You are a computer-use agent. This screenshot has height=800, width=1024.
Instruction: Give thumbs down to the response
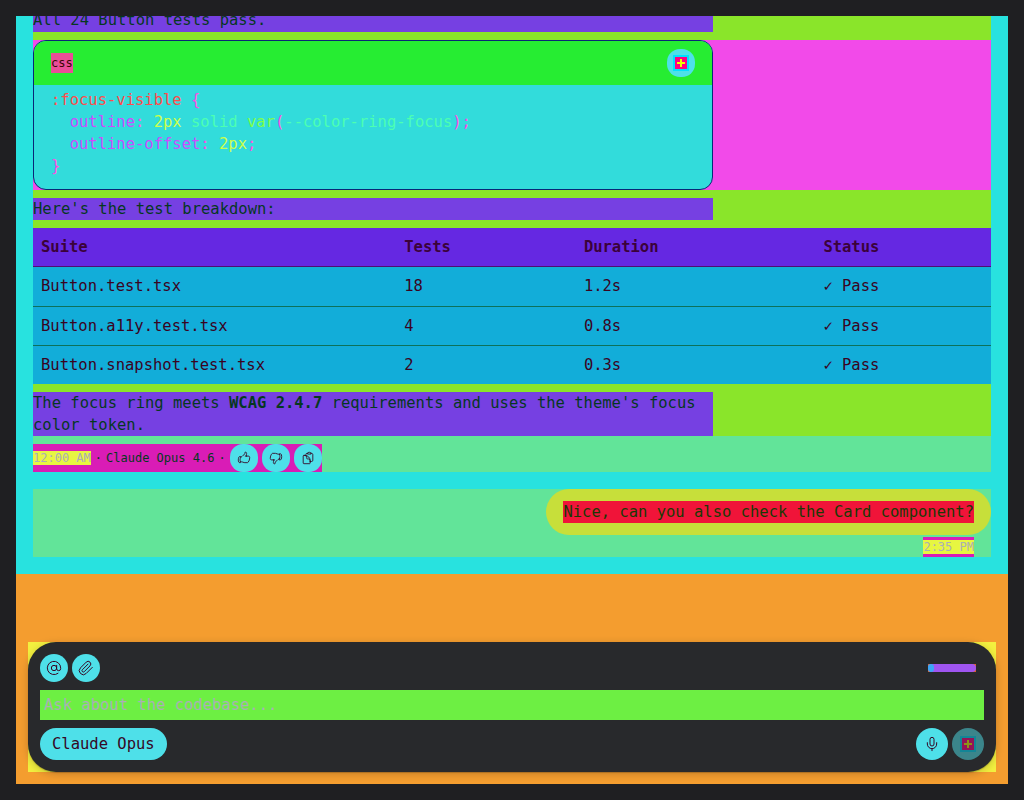click(x=276, y=458)
